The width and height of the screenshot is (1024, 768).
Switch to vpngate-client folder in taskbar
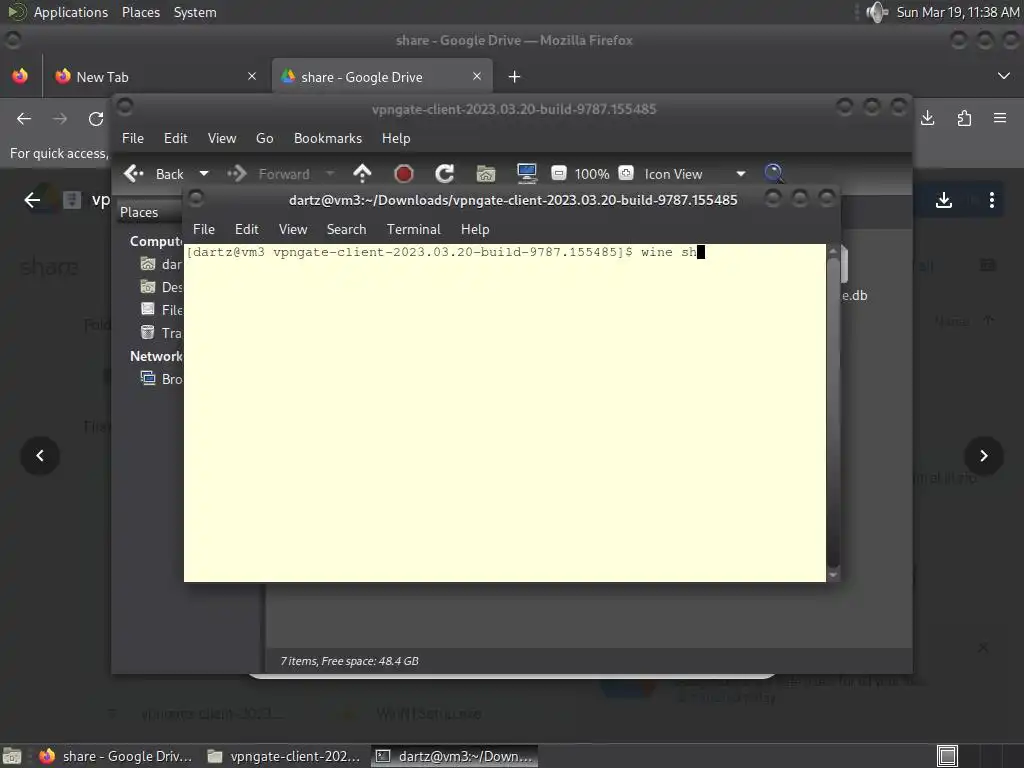point(284,756)
